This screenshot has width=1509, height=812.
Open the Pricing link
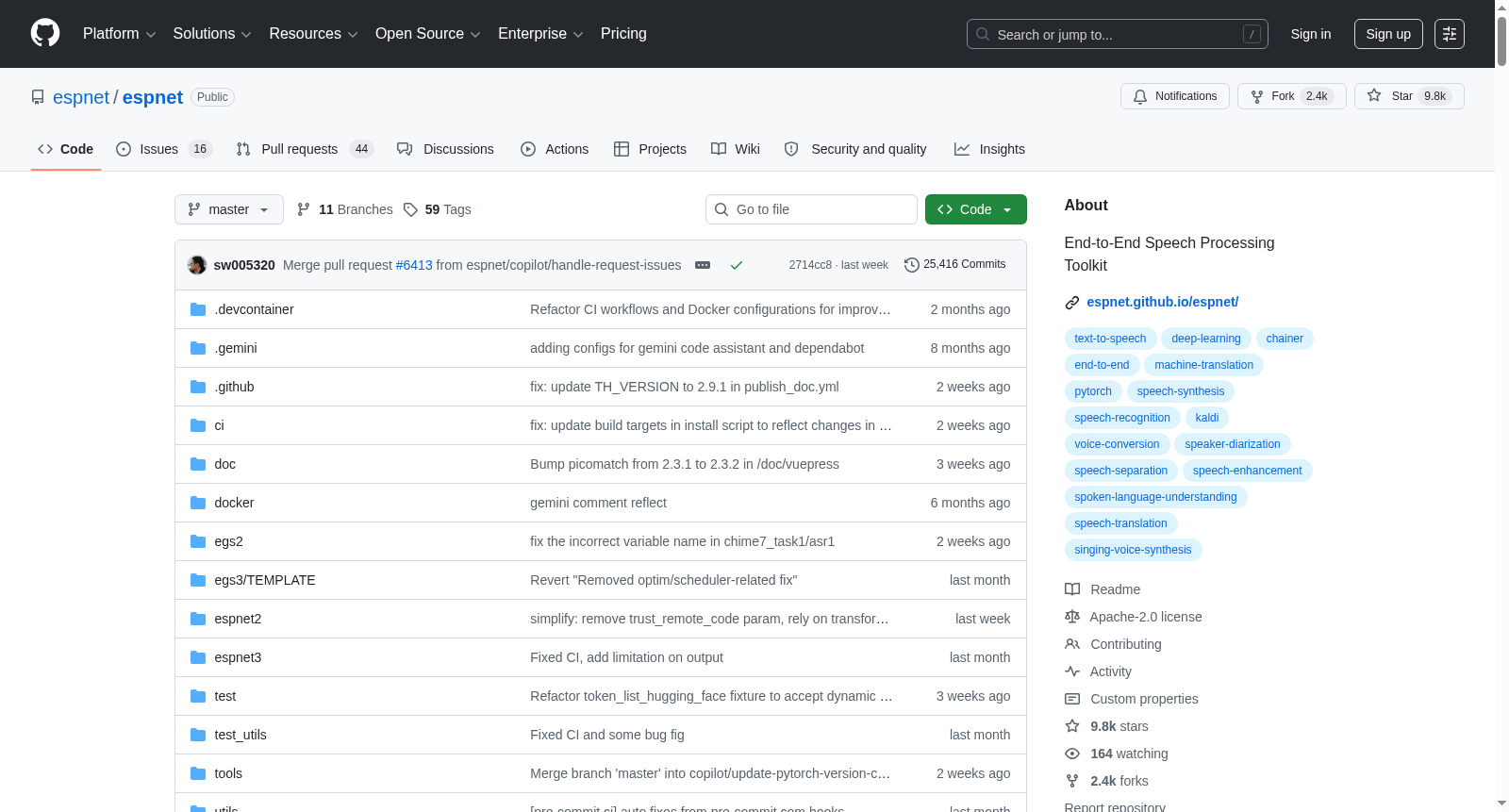coord(623,34)
